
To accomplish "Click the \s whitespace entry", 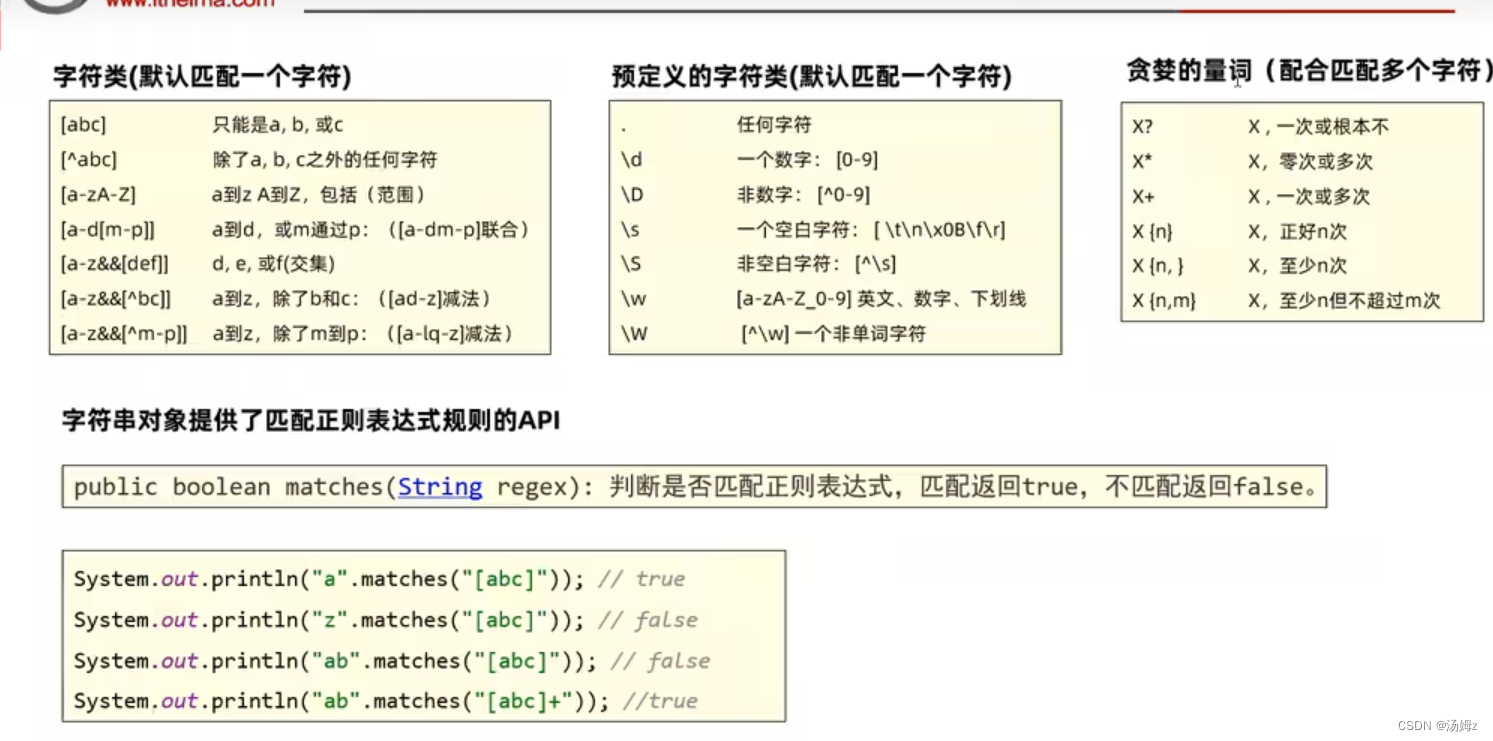I will (x=630, y=229).
